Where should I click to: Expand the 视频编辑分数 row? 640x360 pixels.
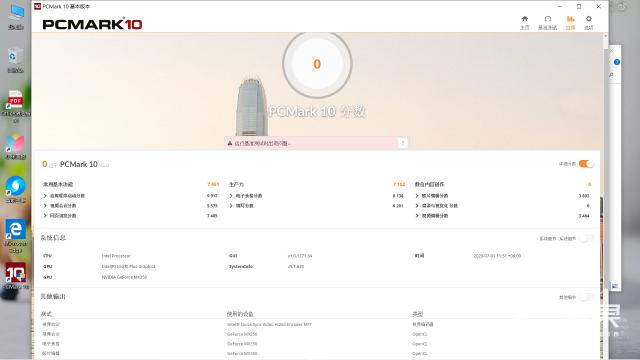click(432, 216)
